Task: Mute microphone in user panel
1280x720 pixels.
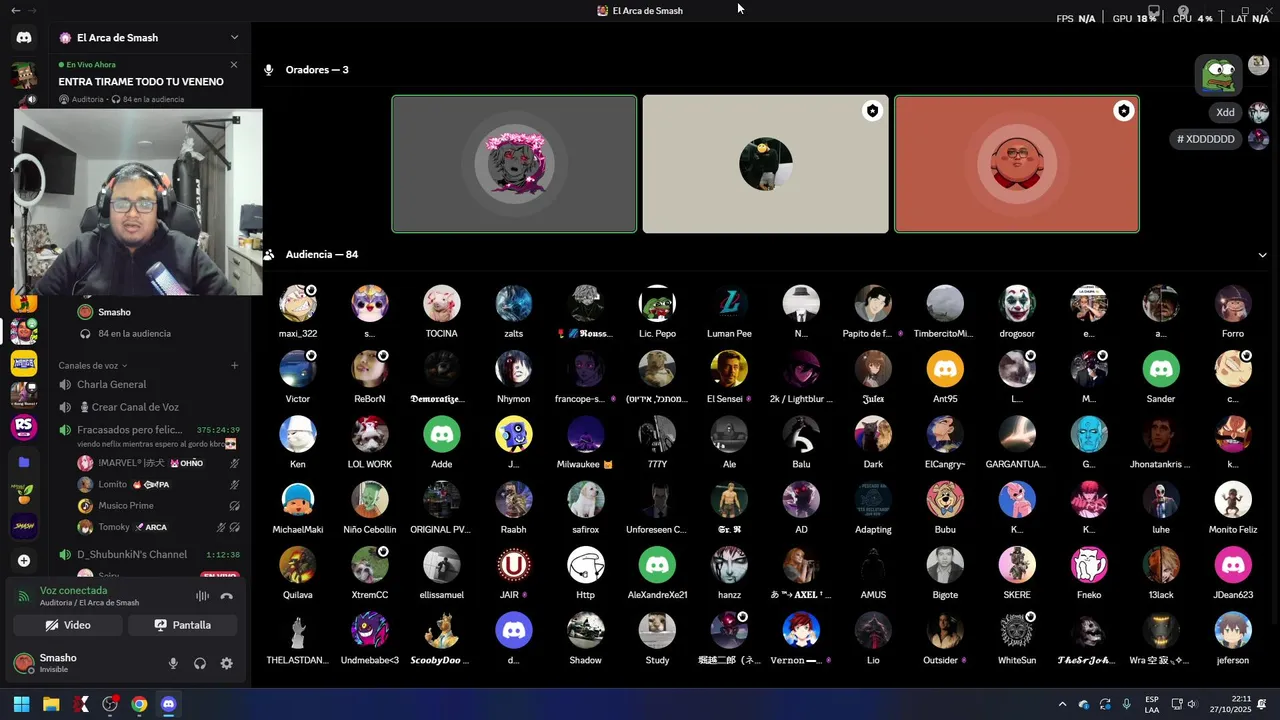Action: tap(173, 663)
